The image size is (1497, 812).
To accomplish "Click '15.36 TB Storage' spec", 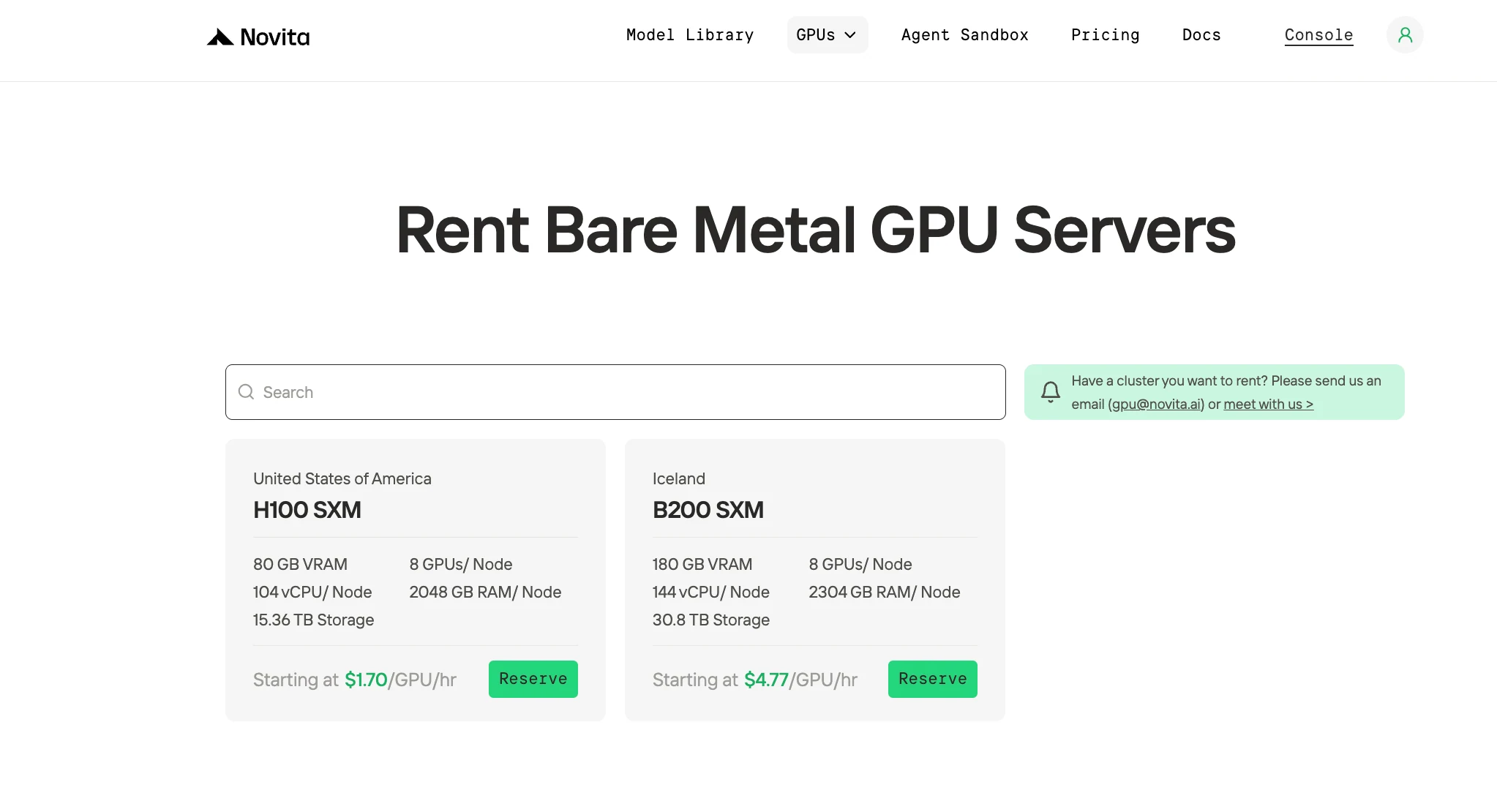I will [x=313, y=620].
